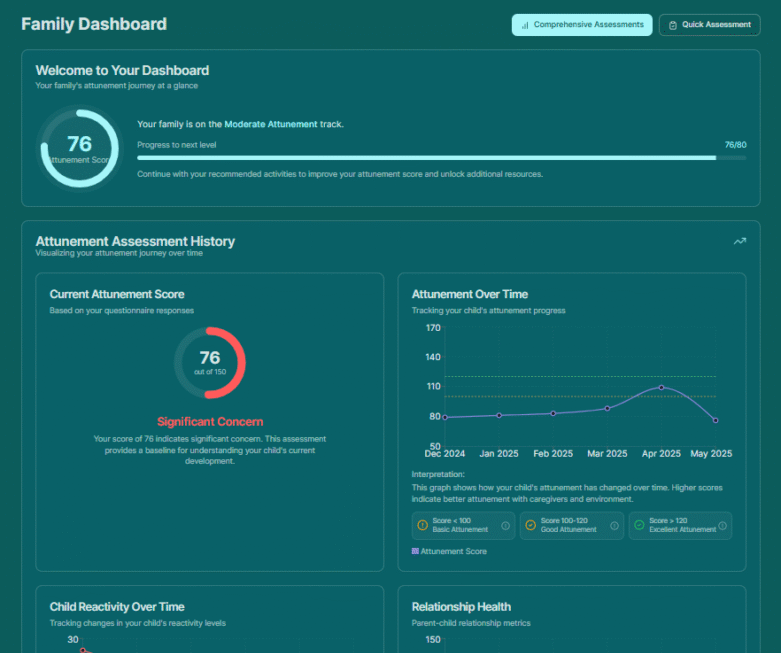Viewport: 781px width, 653px height.
Task: Click the Interpretation: label
Action: click(438, 474)
